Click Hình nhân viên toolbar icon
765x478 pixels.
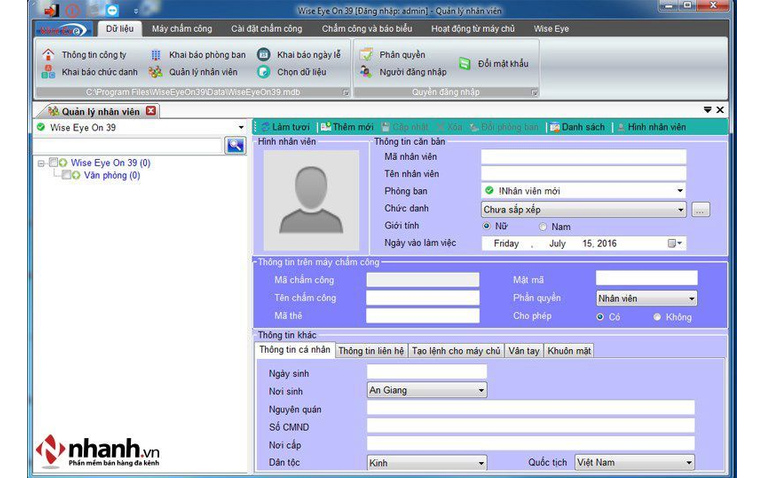(x=621, y=127)
